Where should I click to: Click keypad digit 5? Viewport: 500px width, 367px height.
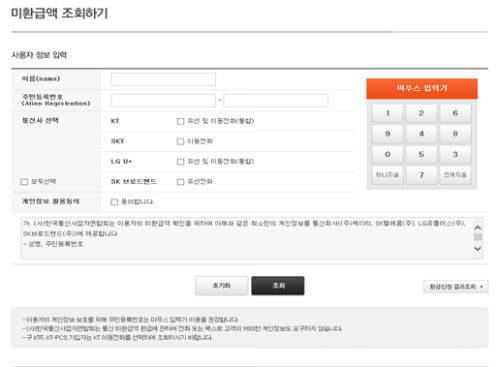(x=421, y=154)
